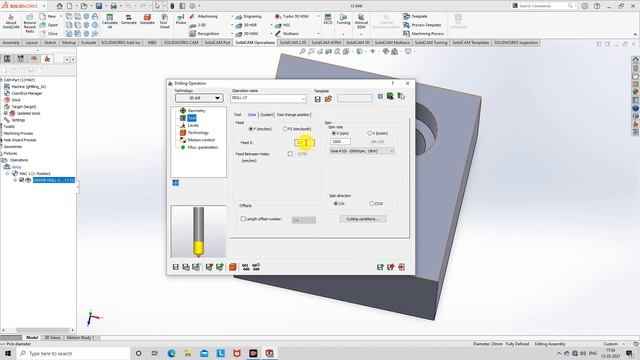Open the Gear range dropdown

pyautogui.click(x=362, y=151)
